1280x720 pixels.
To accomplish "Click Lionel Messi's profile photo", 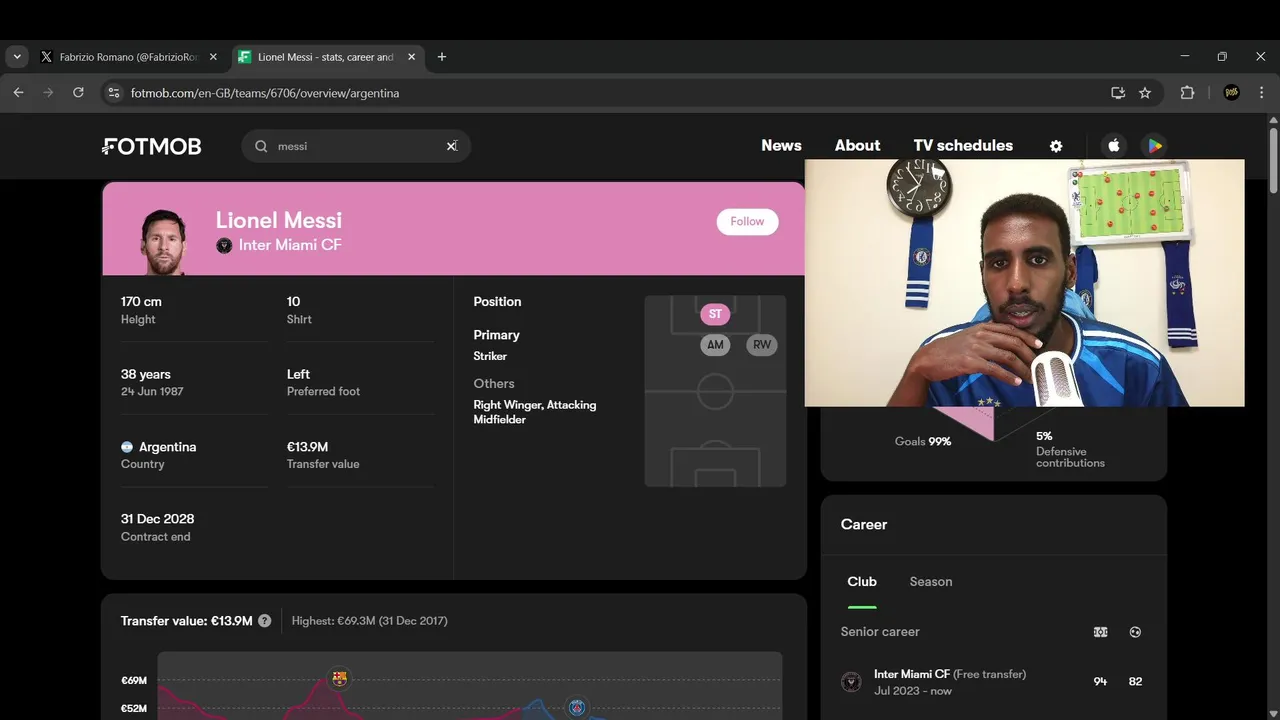I will coord(163,242).
